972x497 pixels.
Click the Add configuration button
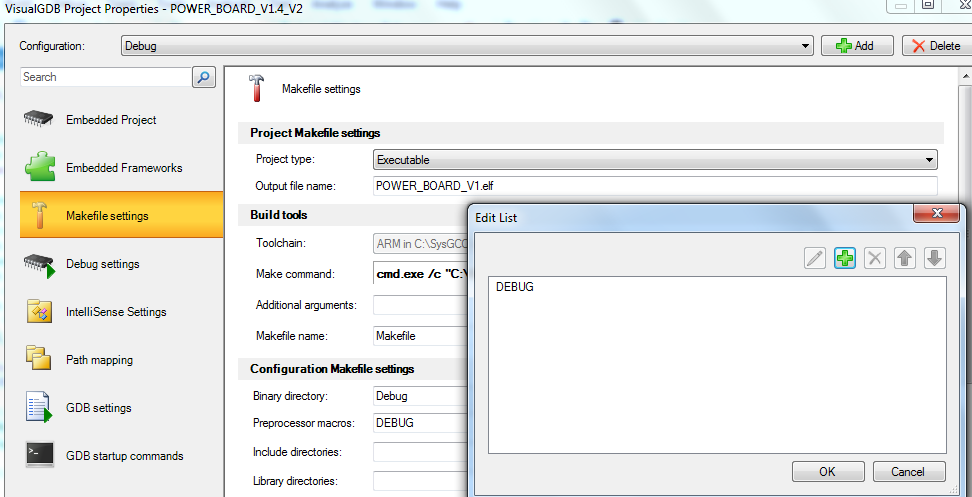tap(857, 46)
